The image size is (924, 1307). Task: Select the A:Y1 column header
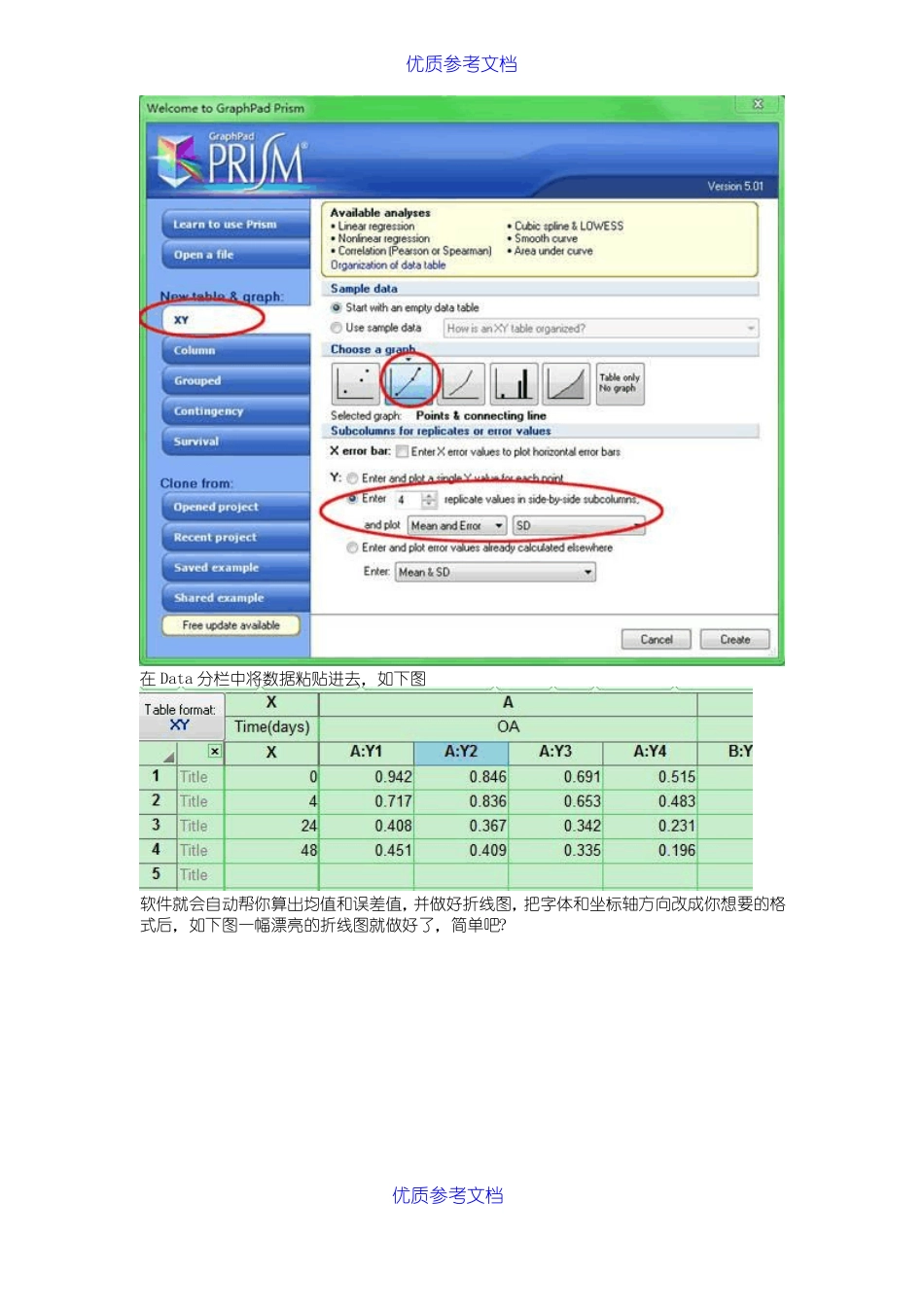tap(367, 752)
